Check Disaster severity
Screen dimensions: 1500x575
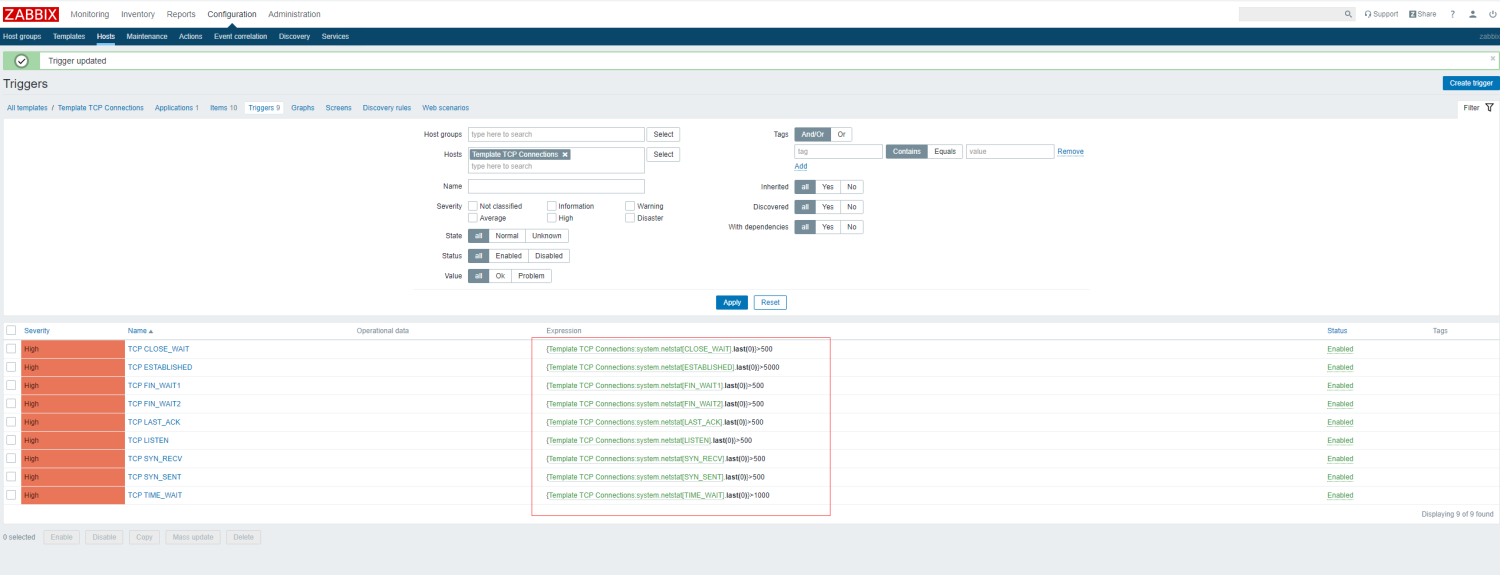(x=630, y=217)
